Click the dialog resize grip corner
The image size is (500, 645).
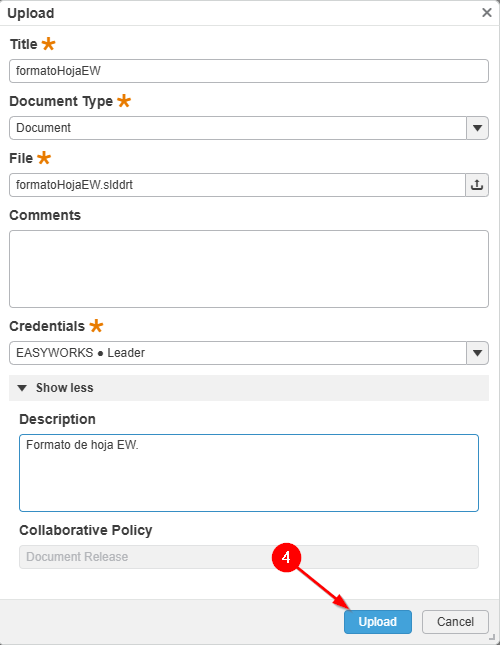pyautogui.click(x=492, y=637)
